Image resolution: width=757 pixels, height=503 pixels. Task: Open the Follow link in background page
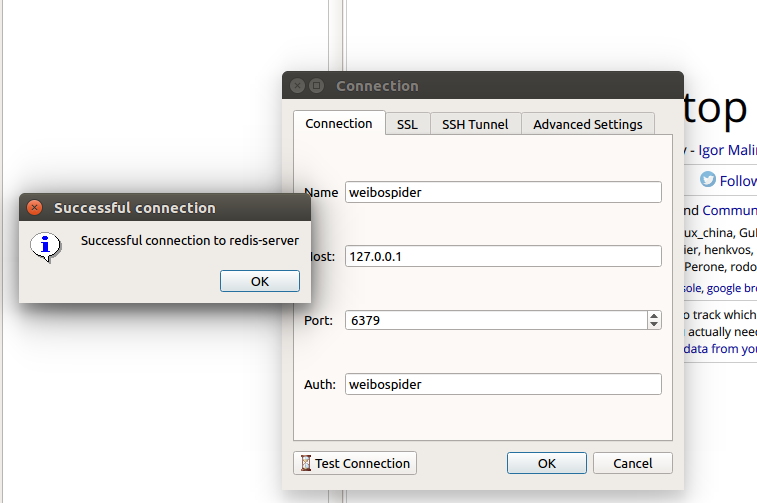[x=738, y=181]
